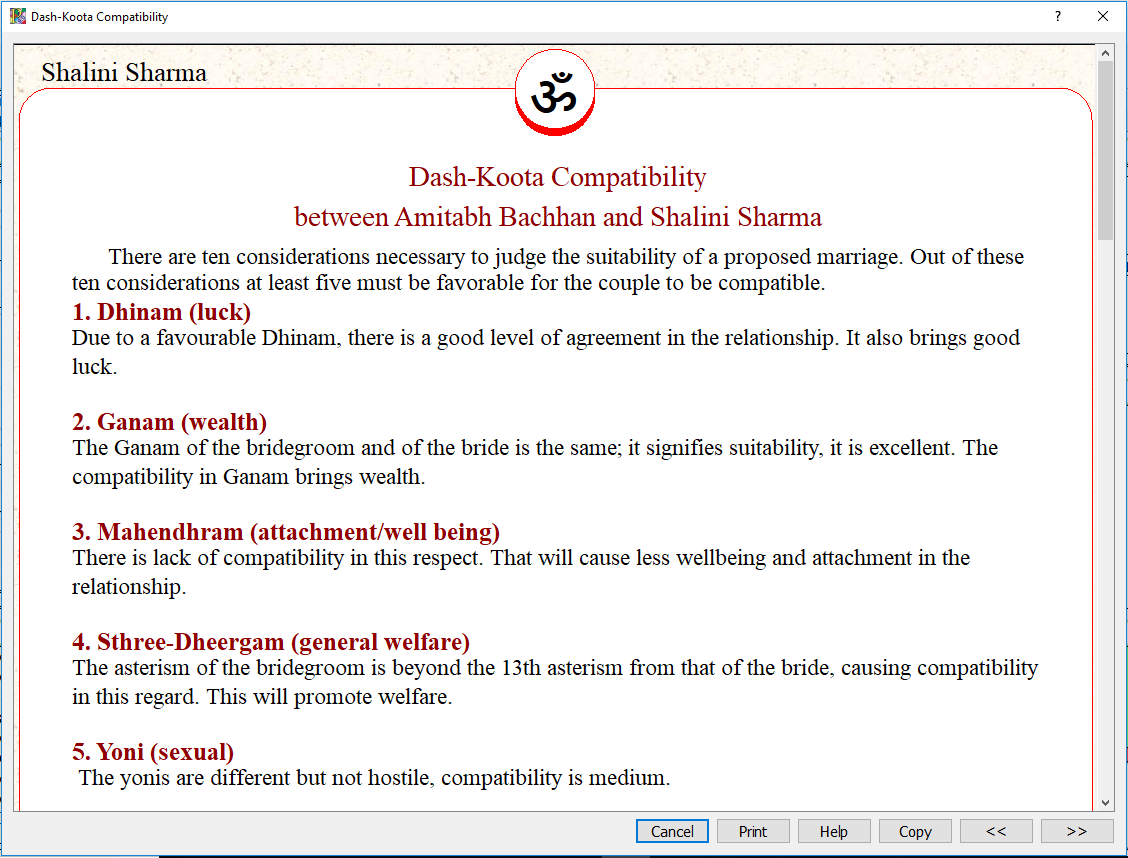Copy the report with Copy button
Screen dimensions: 1128x858
pyautogui.click(x=915, y=831)
